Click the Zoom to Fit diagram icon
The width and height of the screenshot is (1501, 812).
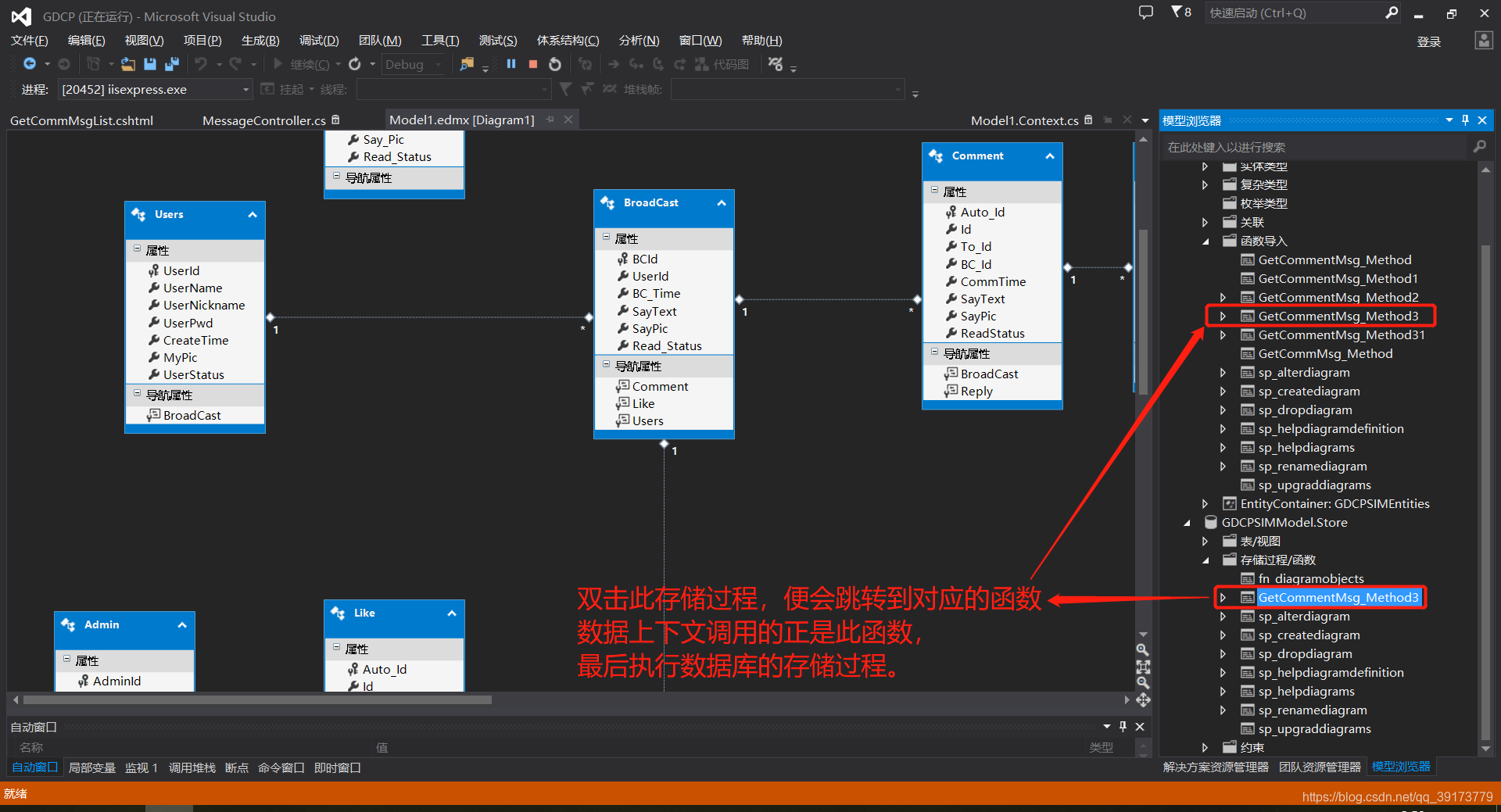click(x=1143, y=667)
